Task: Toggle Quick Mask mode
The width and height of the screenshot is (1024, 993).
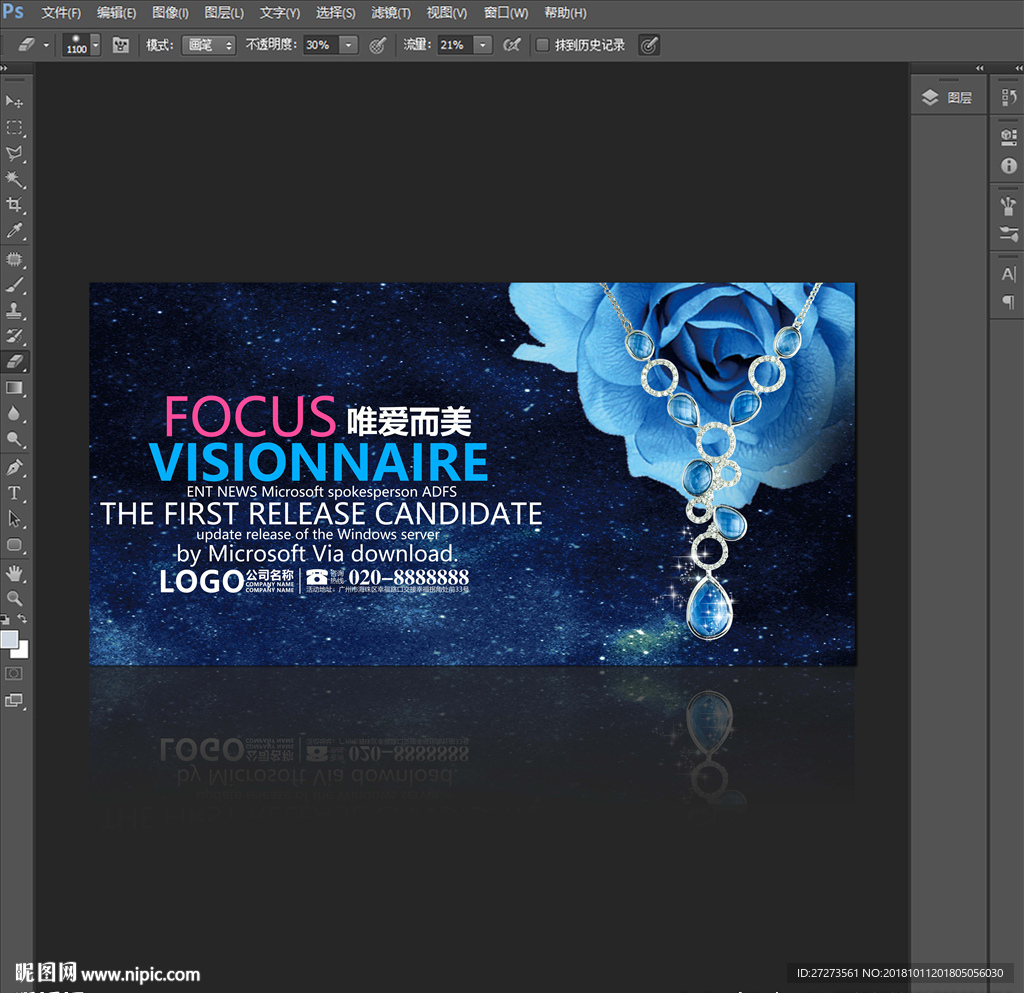Action: click(x=14, y=673)
